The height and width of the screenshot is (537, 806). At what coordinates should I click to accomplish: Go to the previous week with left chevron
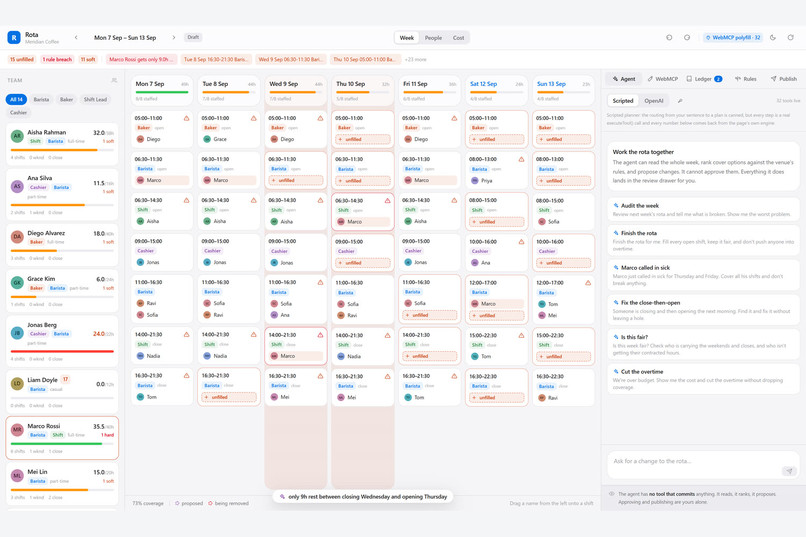(x=76, y=38)
